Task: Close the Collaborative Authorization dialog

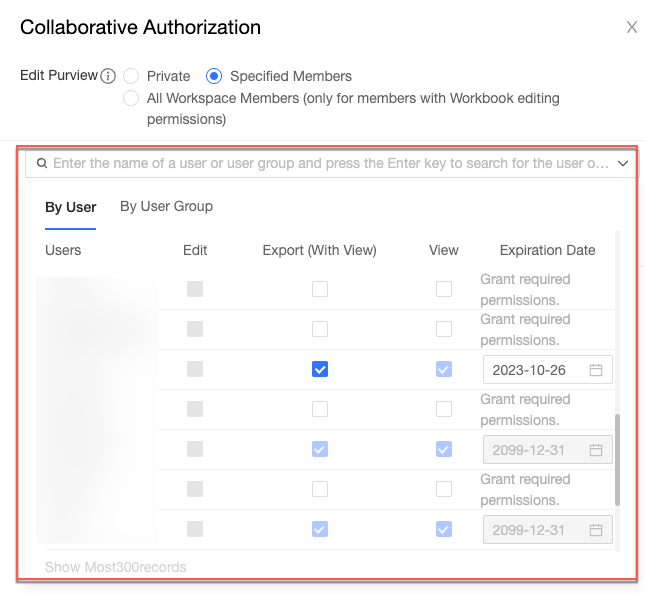Action: click(631, 28)
